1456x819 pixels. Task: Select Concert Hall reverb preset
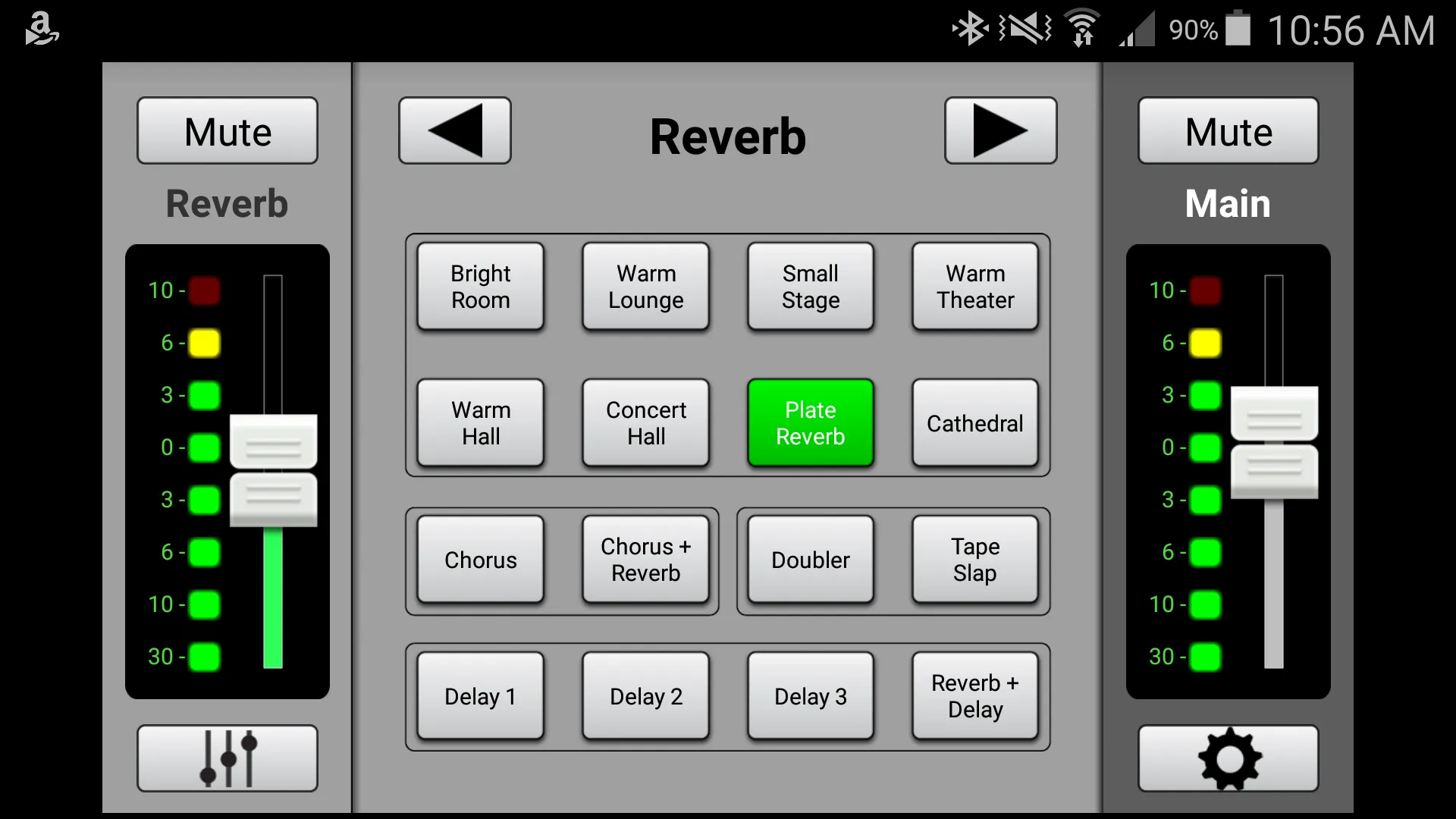(645, 422)
